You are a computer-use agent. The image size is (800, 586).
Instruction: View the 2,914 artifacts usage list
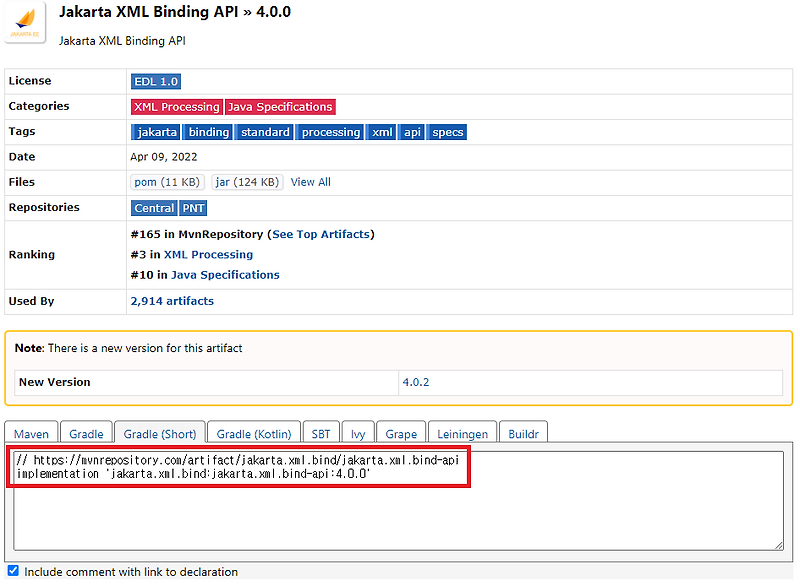(172, 300)
